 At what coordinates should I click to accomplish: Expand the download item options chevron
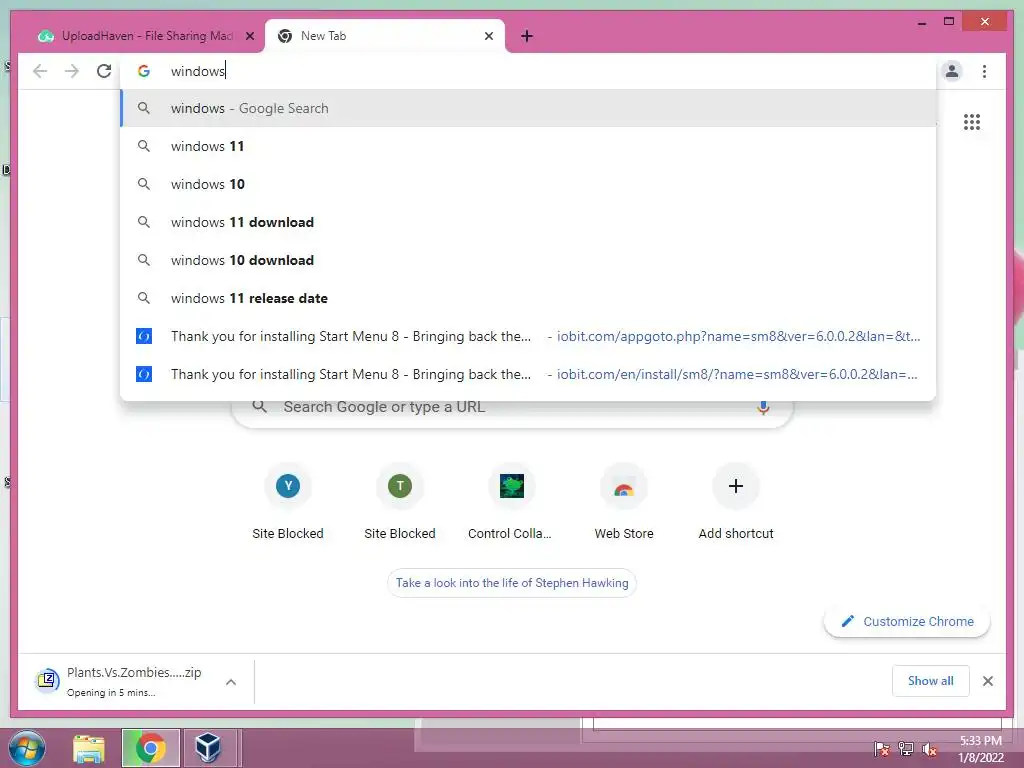point(231,682)
